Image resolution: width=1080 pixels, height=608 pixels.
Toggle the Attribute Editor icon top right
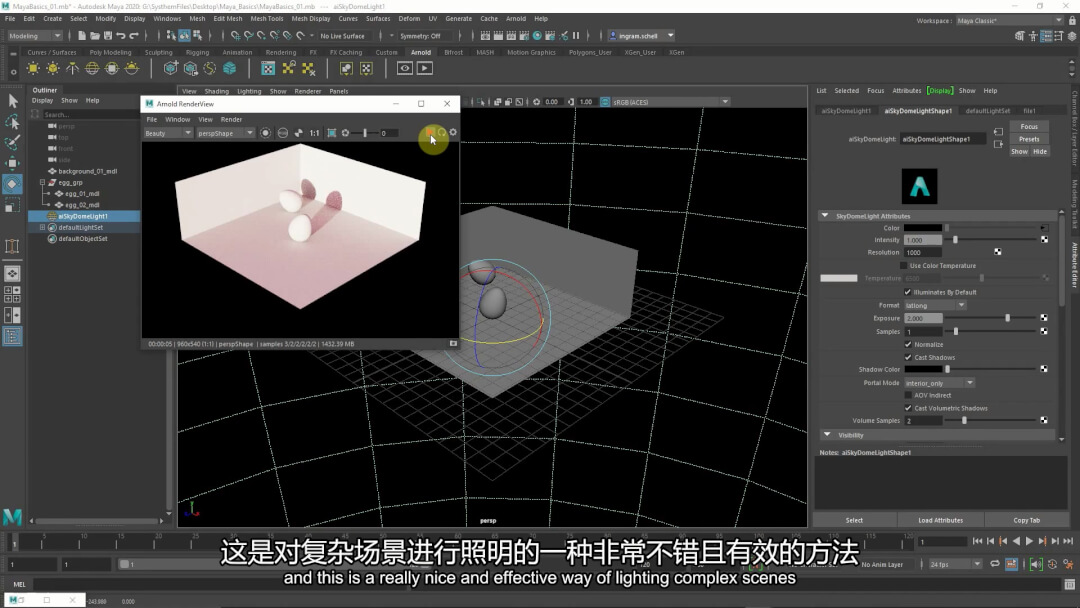coord(1046,36)
